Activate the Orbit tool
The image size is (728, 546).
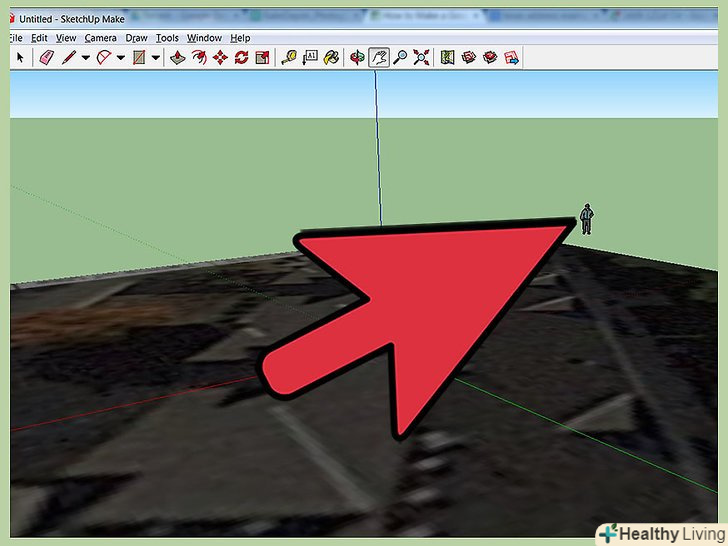point(358,58)
